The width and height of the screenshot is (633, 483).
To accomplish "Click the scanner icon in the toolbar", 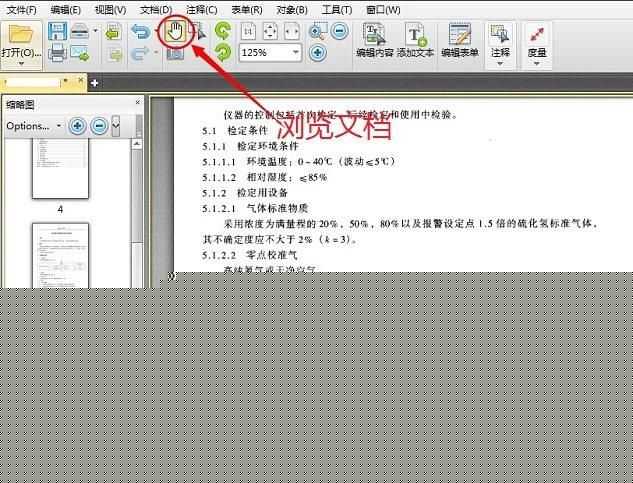I will pos(80,31).
